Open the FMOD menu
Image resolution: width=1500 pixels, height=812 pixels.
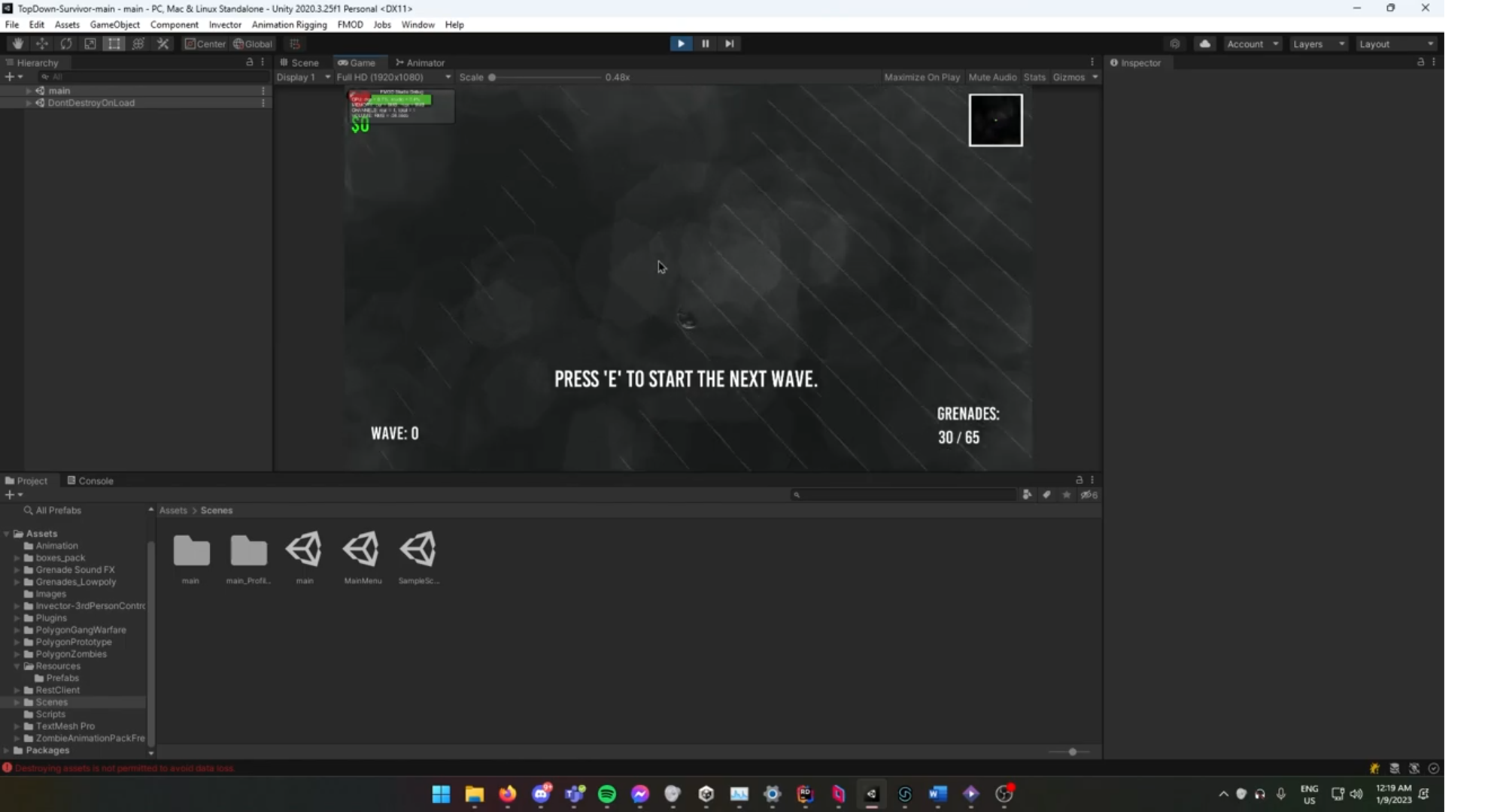pyautogui.click(x=350, y=24)
